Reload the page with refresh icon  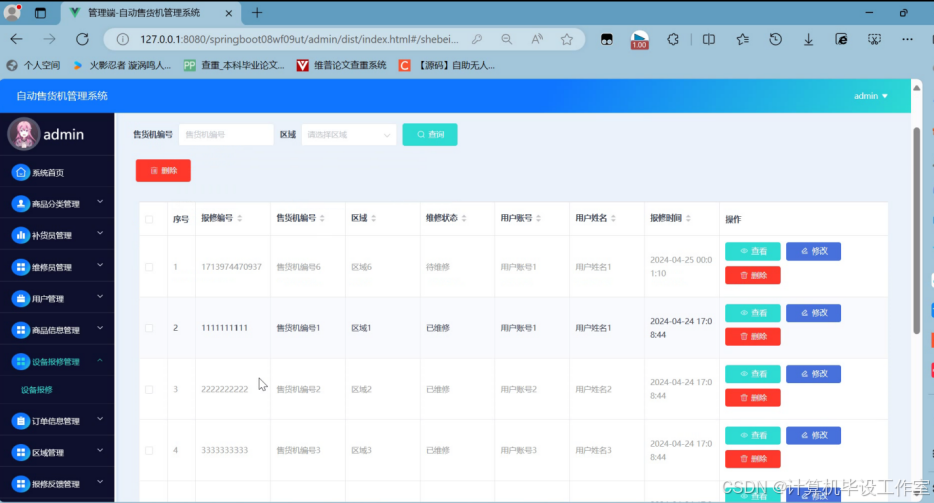[x=82, y=39]
